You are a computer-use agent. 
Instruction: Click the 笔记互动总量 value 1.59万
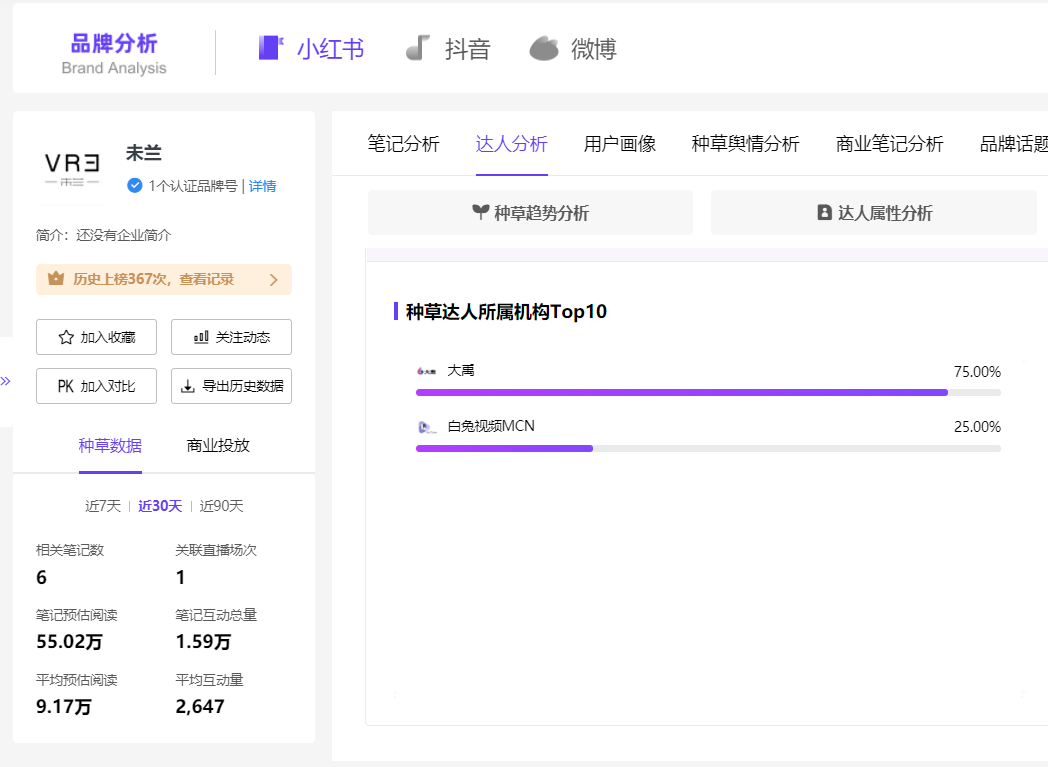pyautogui.click(x=203, y=642)
